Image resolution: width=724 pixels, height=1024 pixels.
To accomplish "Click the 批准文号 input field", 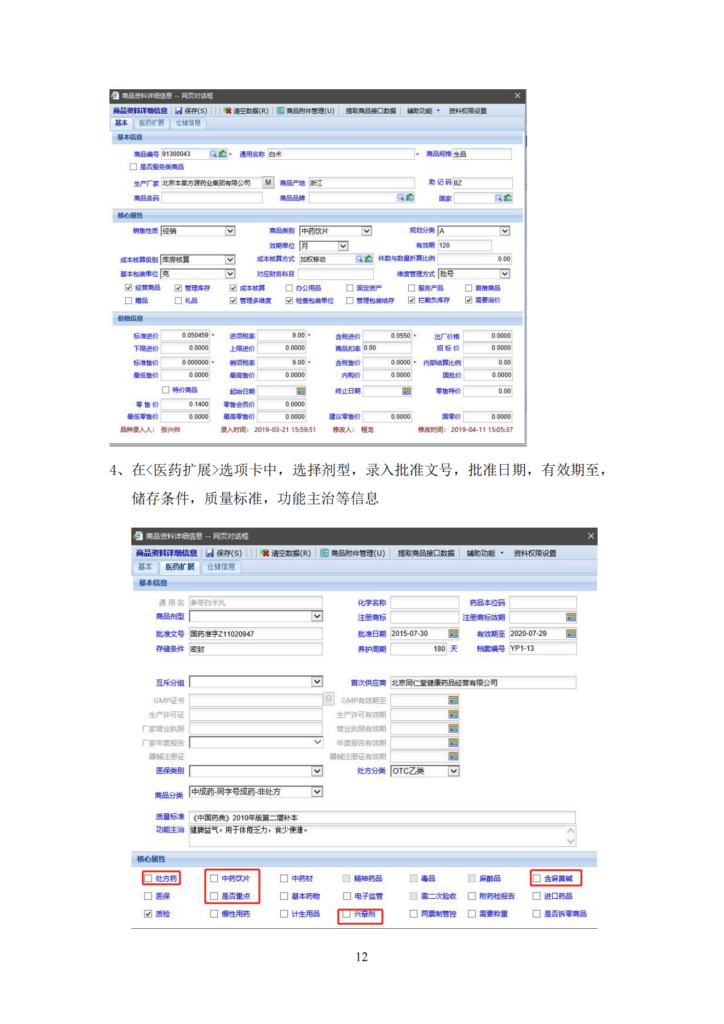I will [x=255, y=633].
